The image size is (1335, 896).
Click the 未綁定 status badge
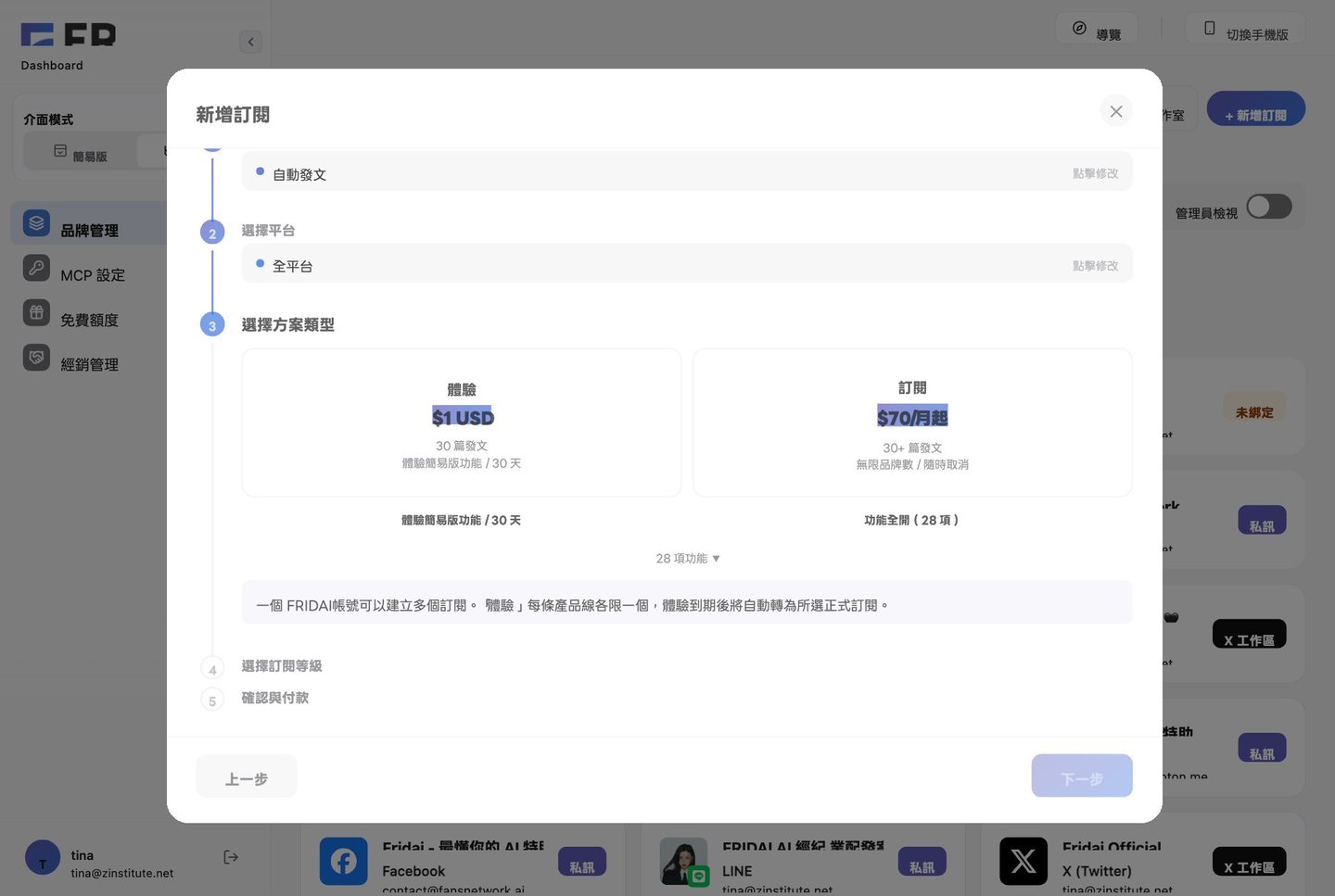click(1254, 408)
